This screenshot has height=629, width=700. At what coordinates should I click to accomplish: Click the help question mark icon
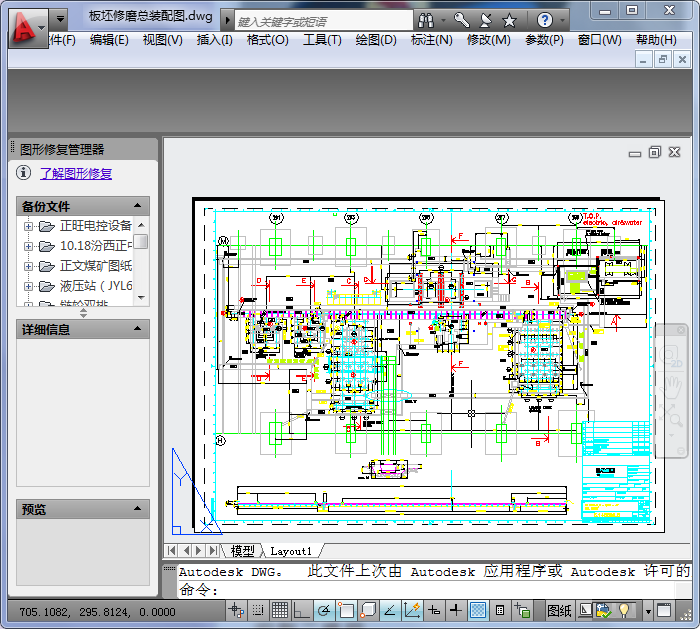click(545, 20)
